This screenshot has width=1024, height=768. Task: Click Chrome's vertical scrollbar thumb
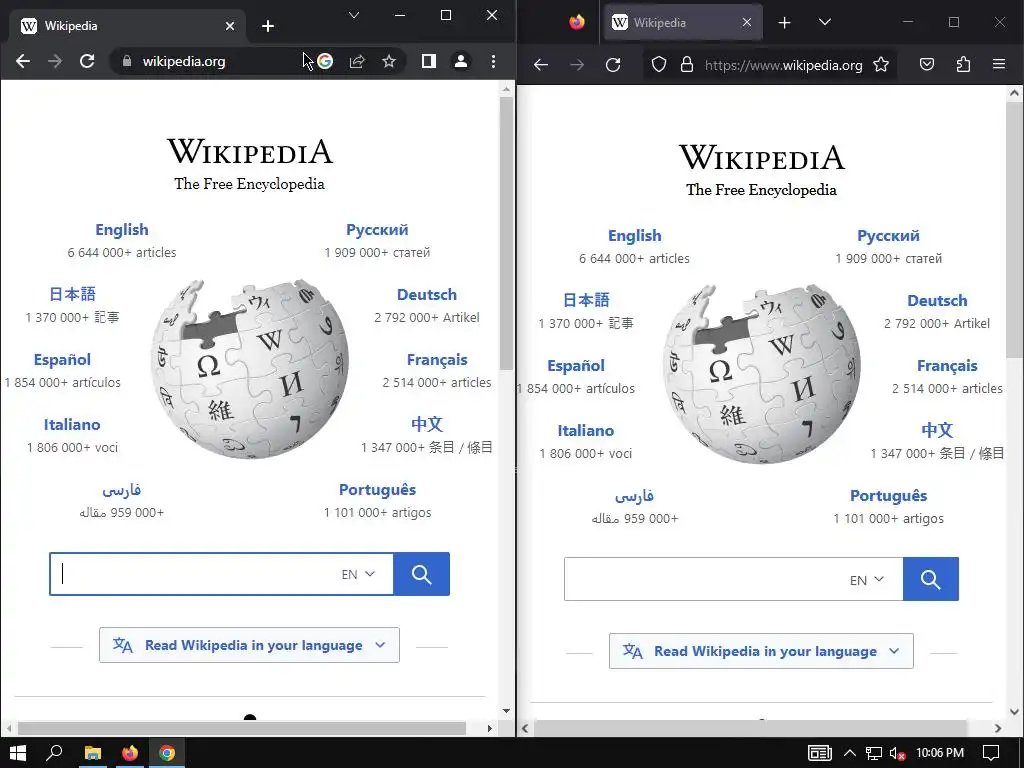506,234
